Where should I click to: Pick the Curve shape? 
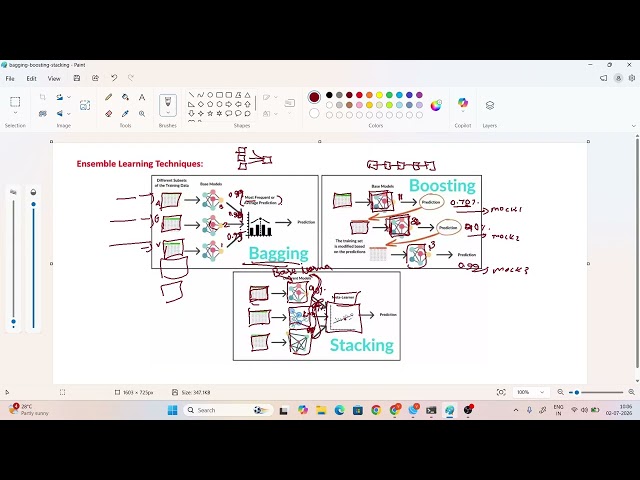point(200,95)
